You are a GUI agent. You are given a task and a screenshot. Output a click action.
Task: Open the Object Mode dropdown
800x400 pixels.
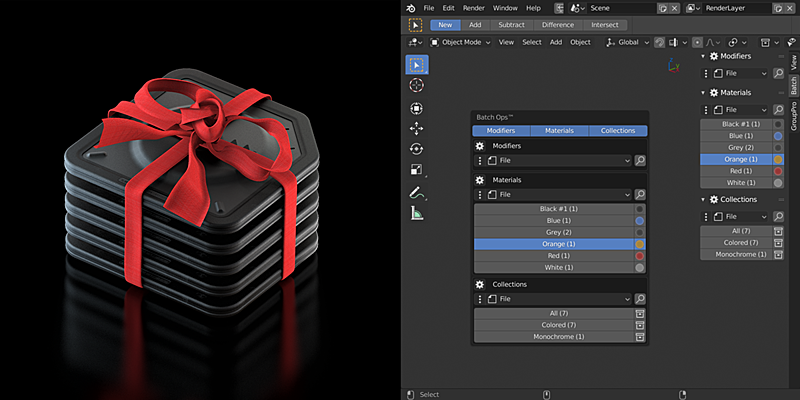[x=460, y=42]
